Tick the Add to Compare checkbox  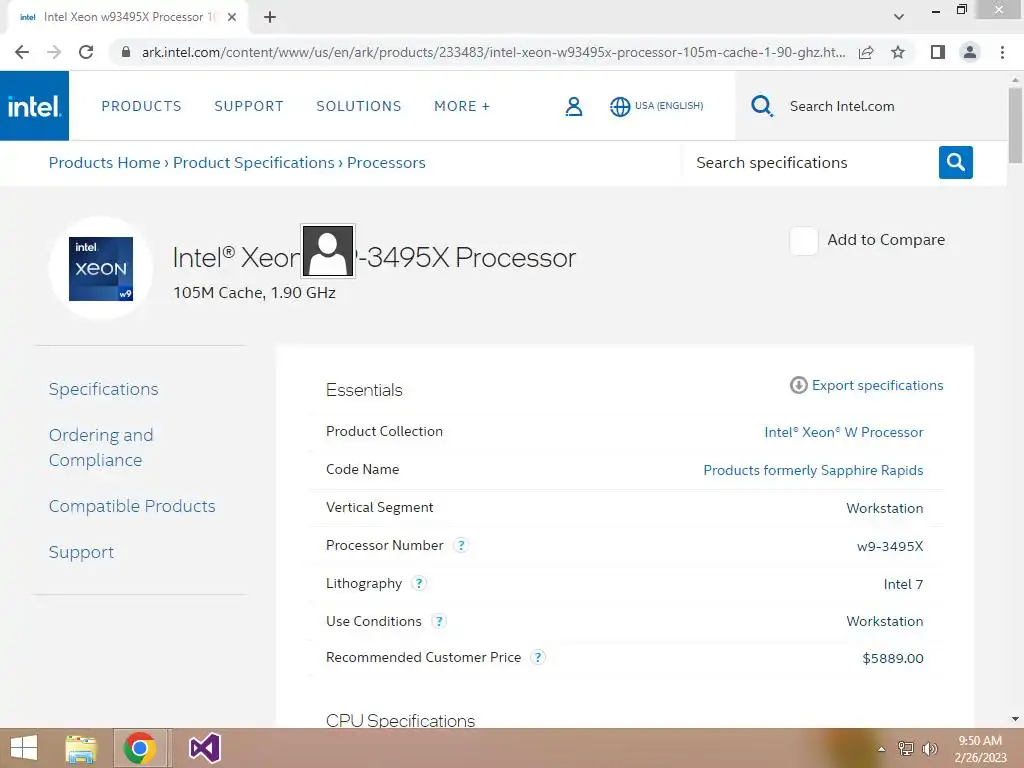tap(803, 241)
